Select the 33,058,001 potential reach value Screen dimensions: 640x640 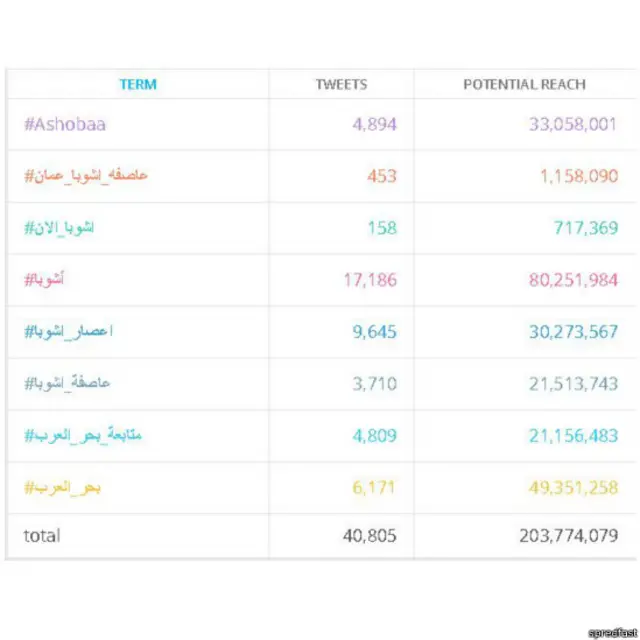coord(573,124)
